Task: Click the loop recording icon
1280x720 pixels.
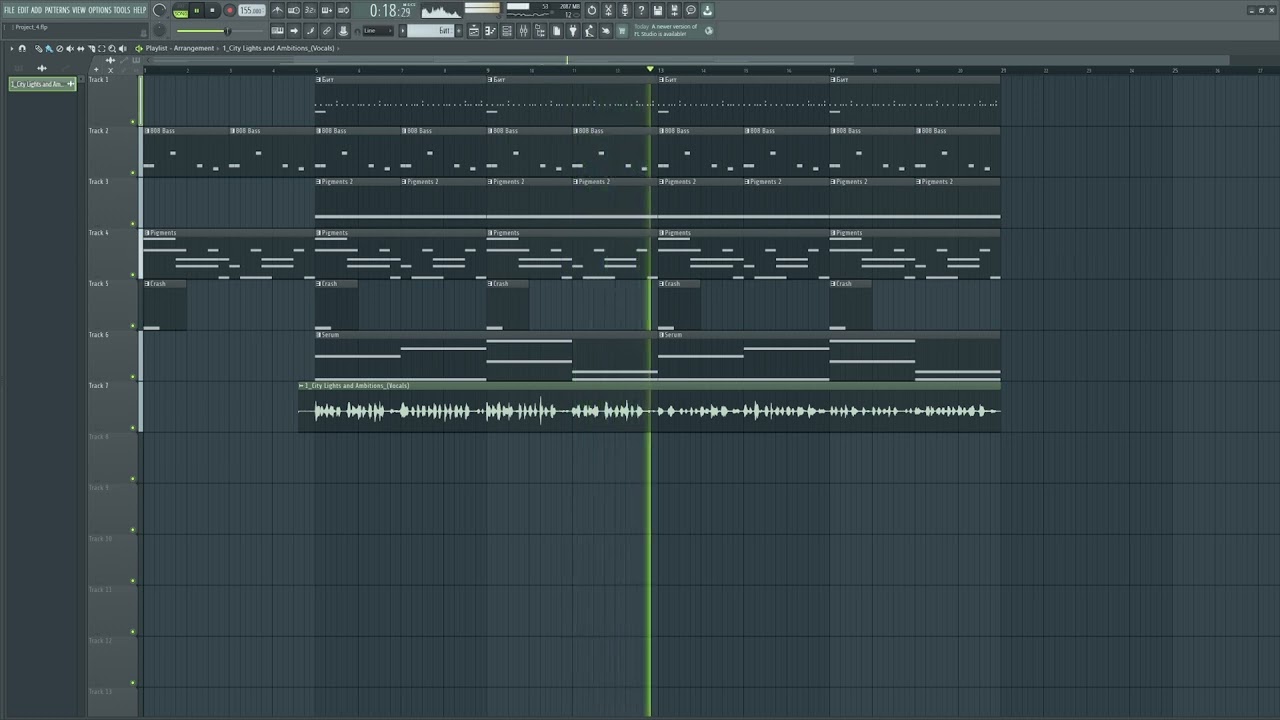Action: tap(343, 10)
